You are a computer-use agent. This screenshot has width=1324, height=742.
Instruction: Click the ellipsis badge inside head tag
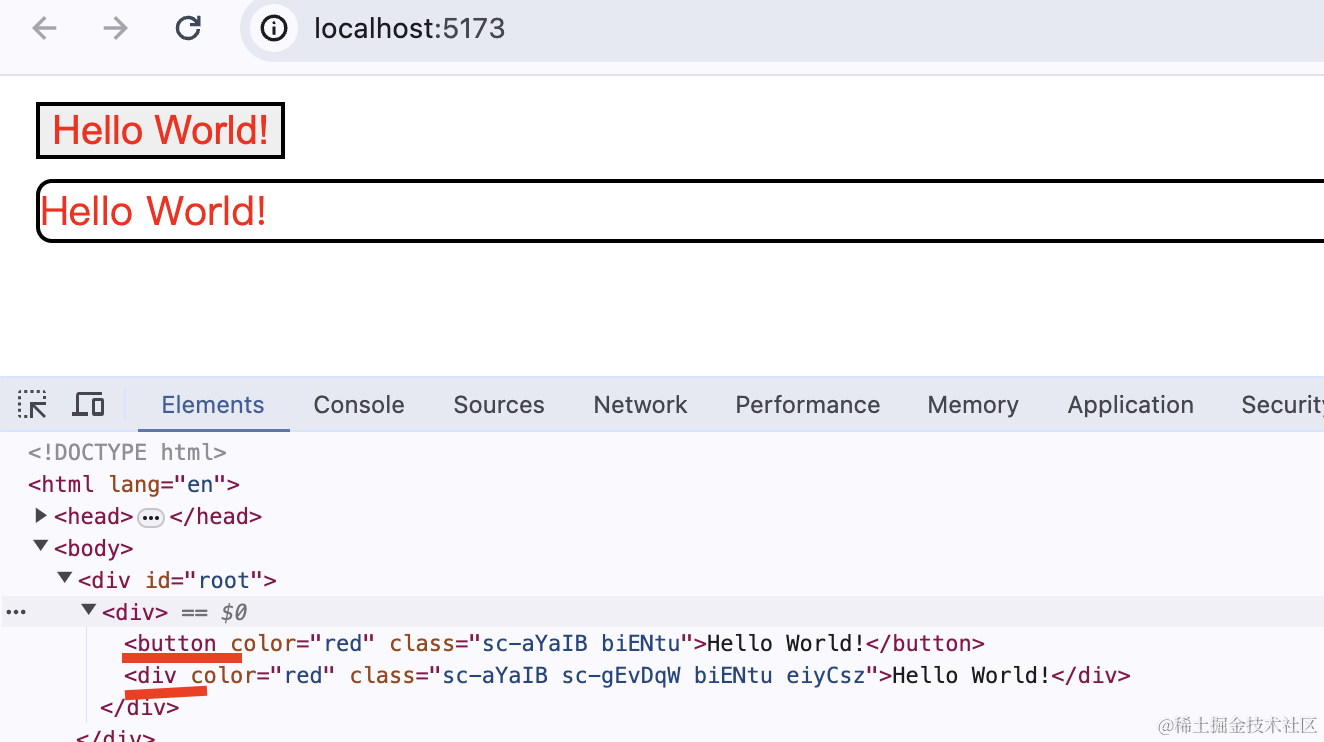pyautogui.click(x=151, y=517)
